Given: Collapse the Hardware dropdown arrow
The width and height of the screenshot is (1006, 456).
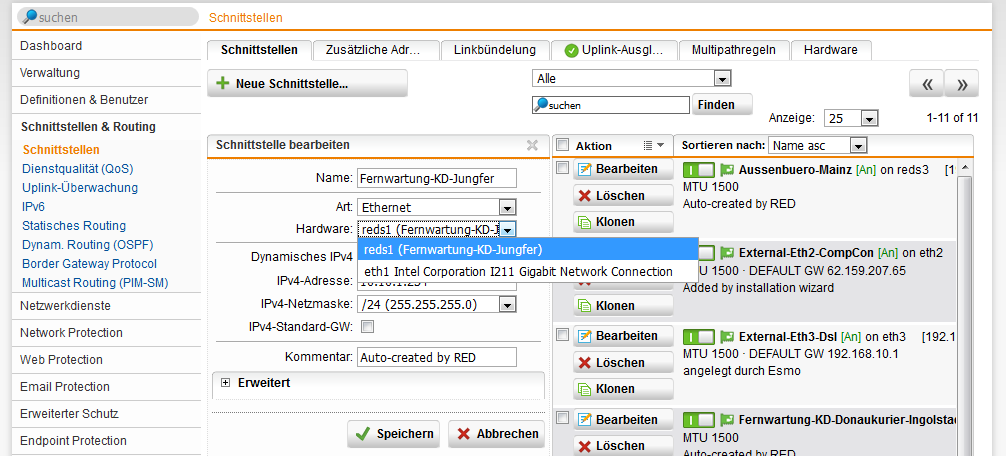Looking at the screenshot, I should pos(508,230).
